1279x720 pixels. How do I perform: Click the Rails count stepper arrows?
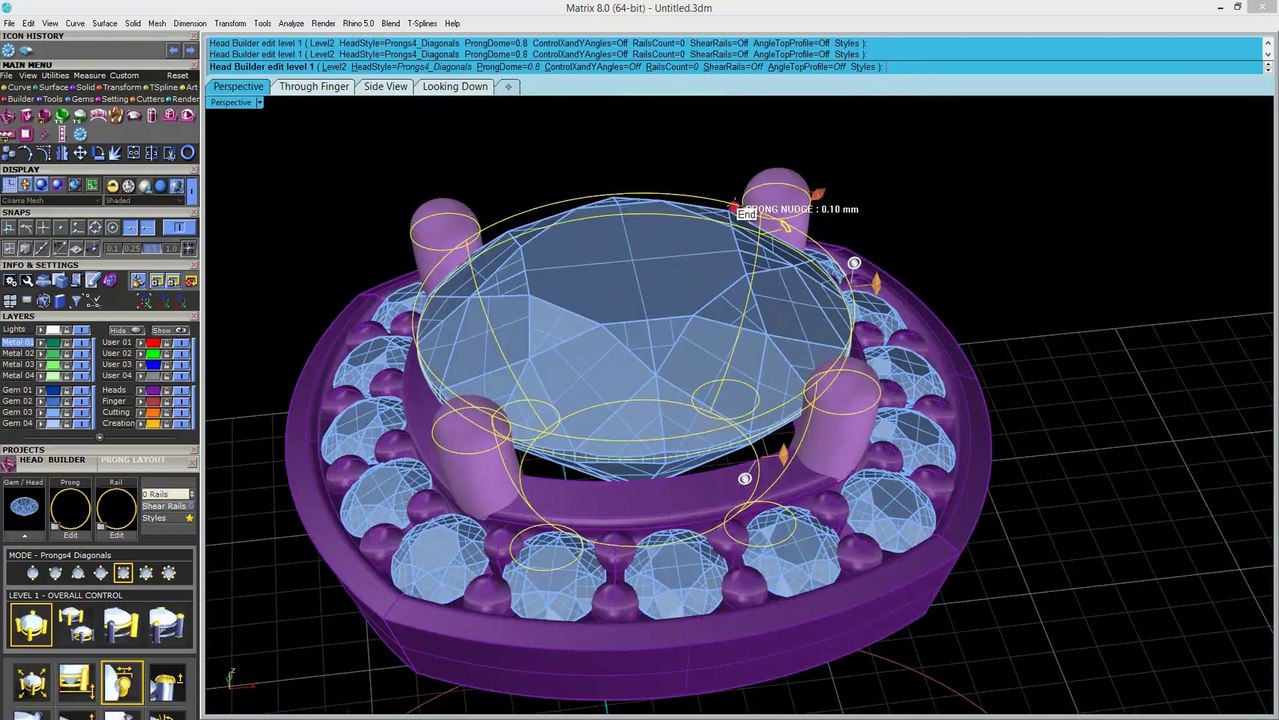[x=191, y=494]
